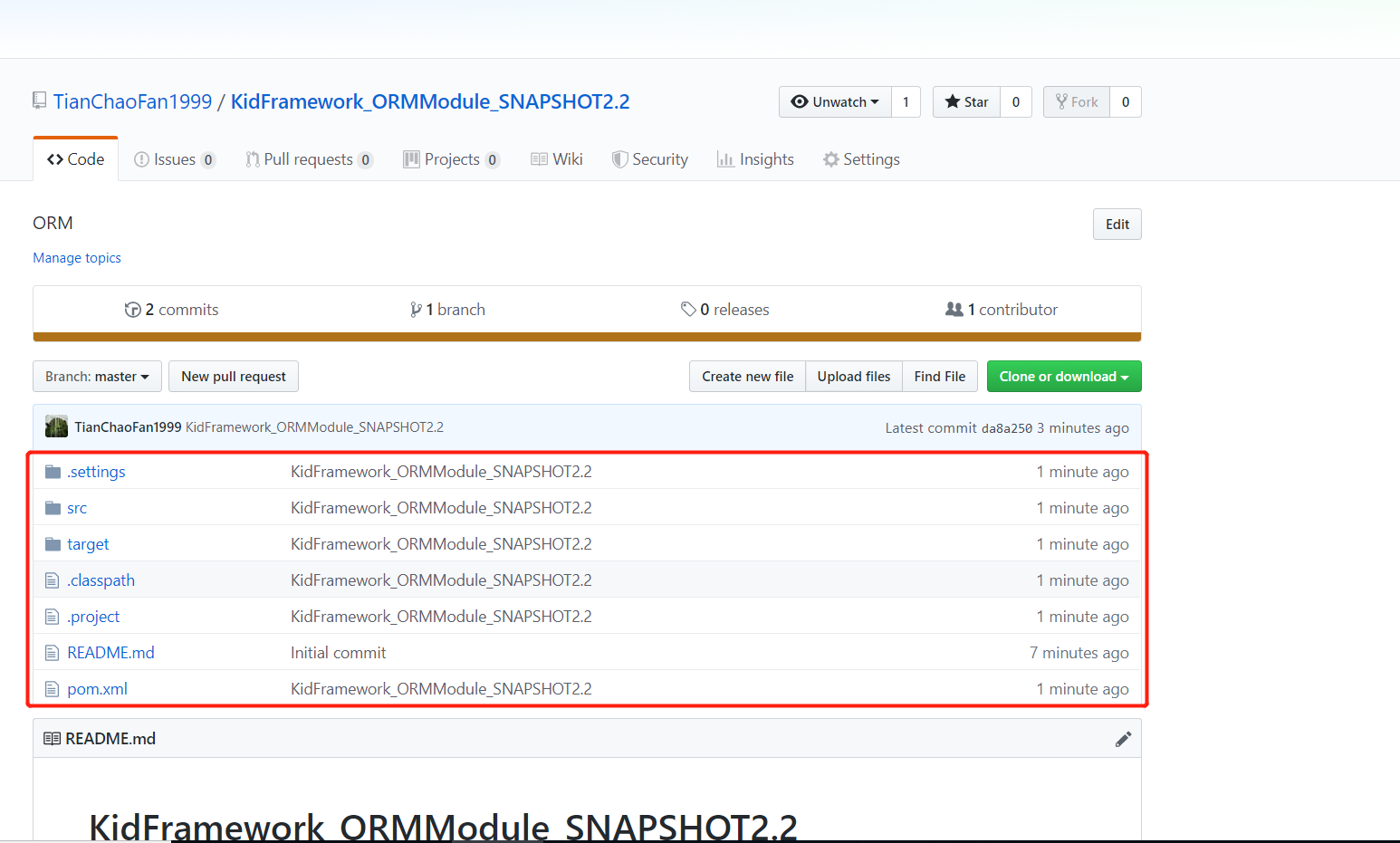
Task: Open the README editor via the pencil icon
Action: (1123, 738)
